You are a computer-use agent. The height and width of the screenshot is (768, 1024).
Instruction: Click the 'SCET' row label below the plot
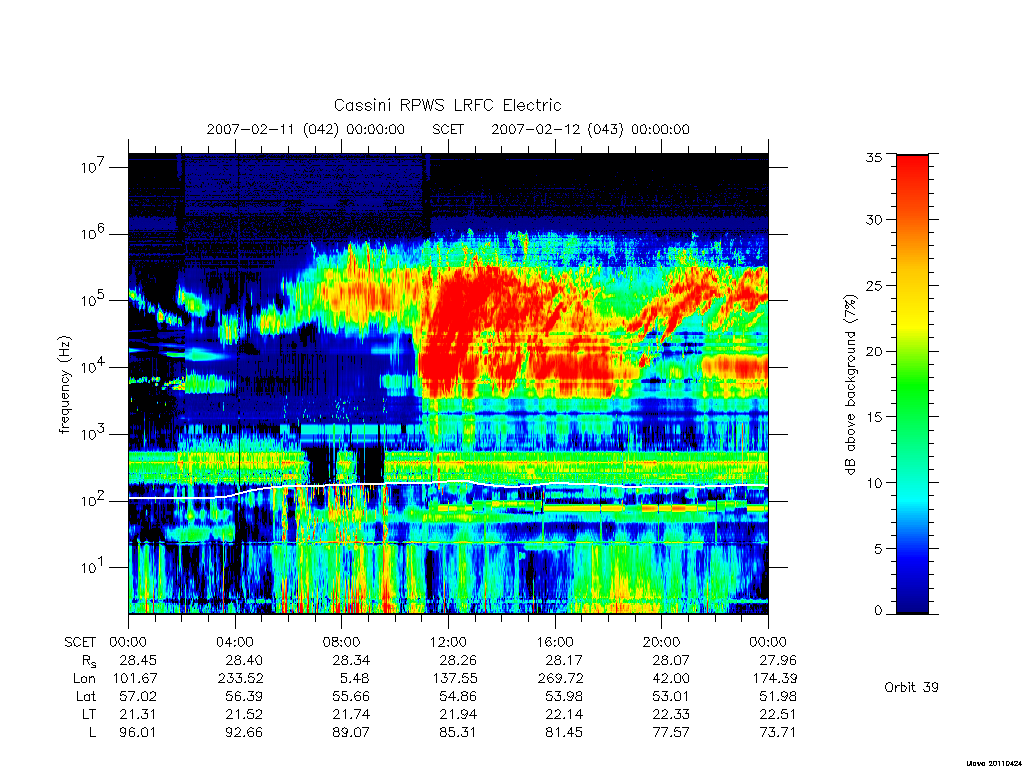tap(80, 642)
